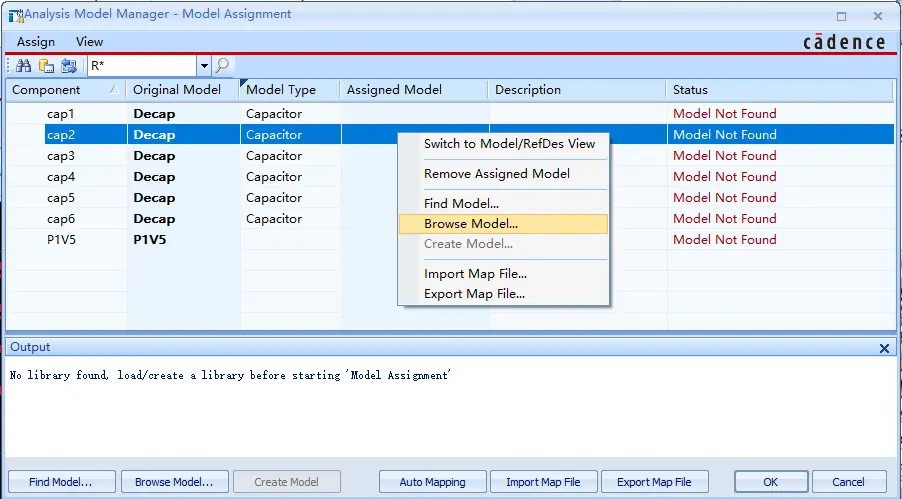Select the cap3 component row
The height and width of the screenshot is (499, 902).
pyautogui.click(x=450, y=156)
